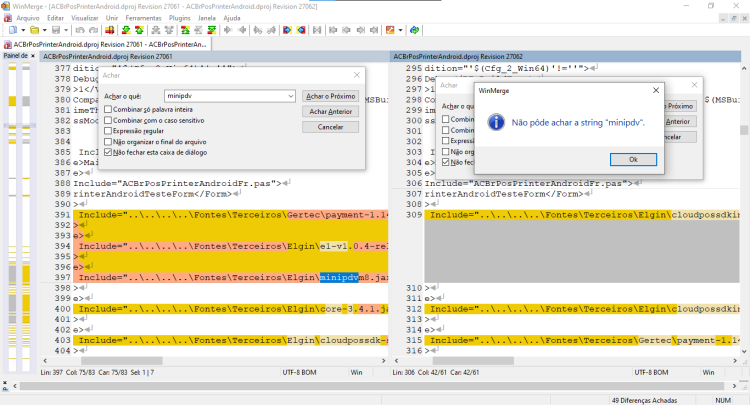Open the Open-folder dropdown arrow
This screenshot has width=750, height=405.
(x=44, y=30)
